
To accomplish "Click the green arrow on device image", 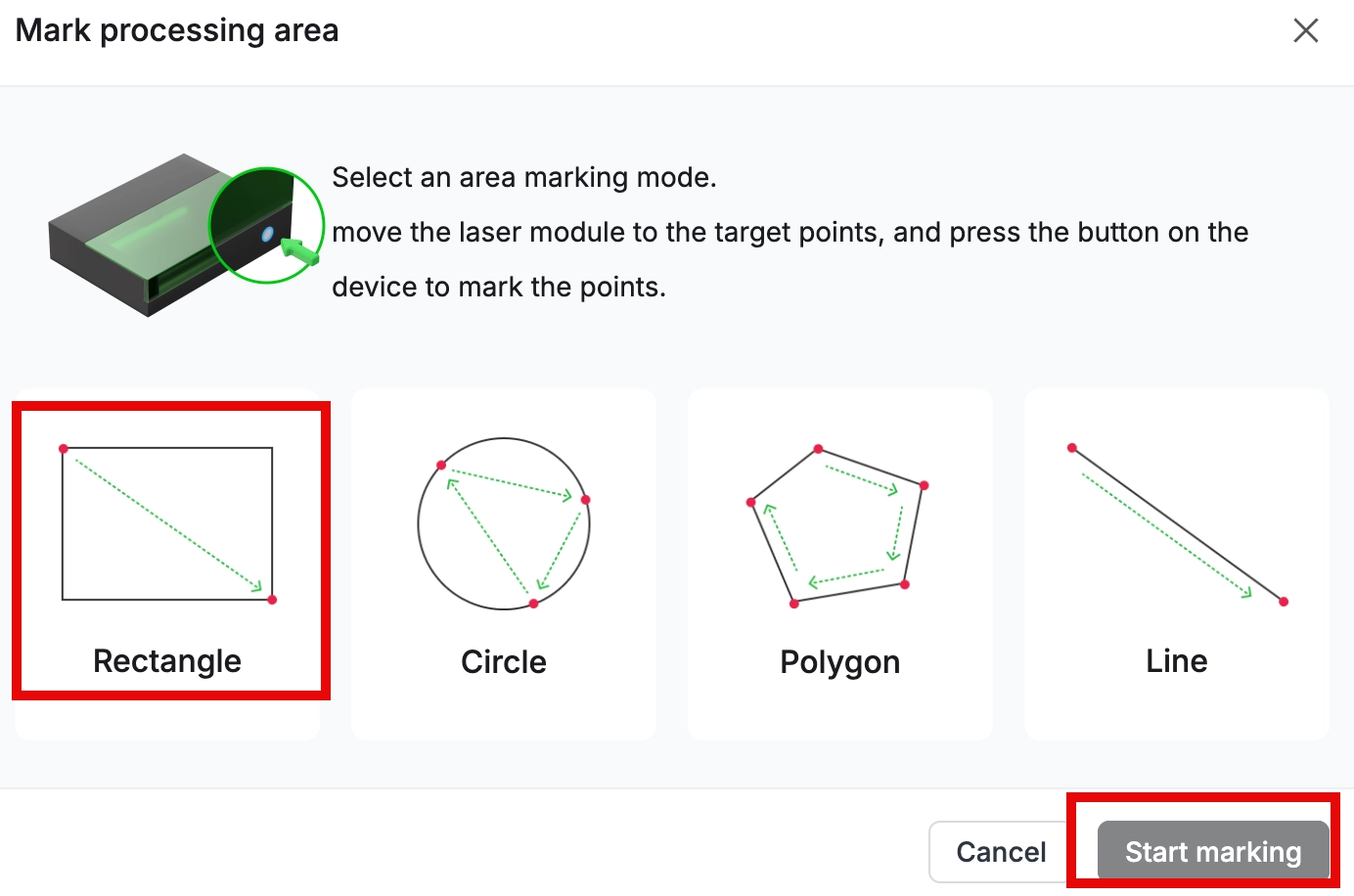I will 300,250.
